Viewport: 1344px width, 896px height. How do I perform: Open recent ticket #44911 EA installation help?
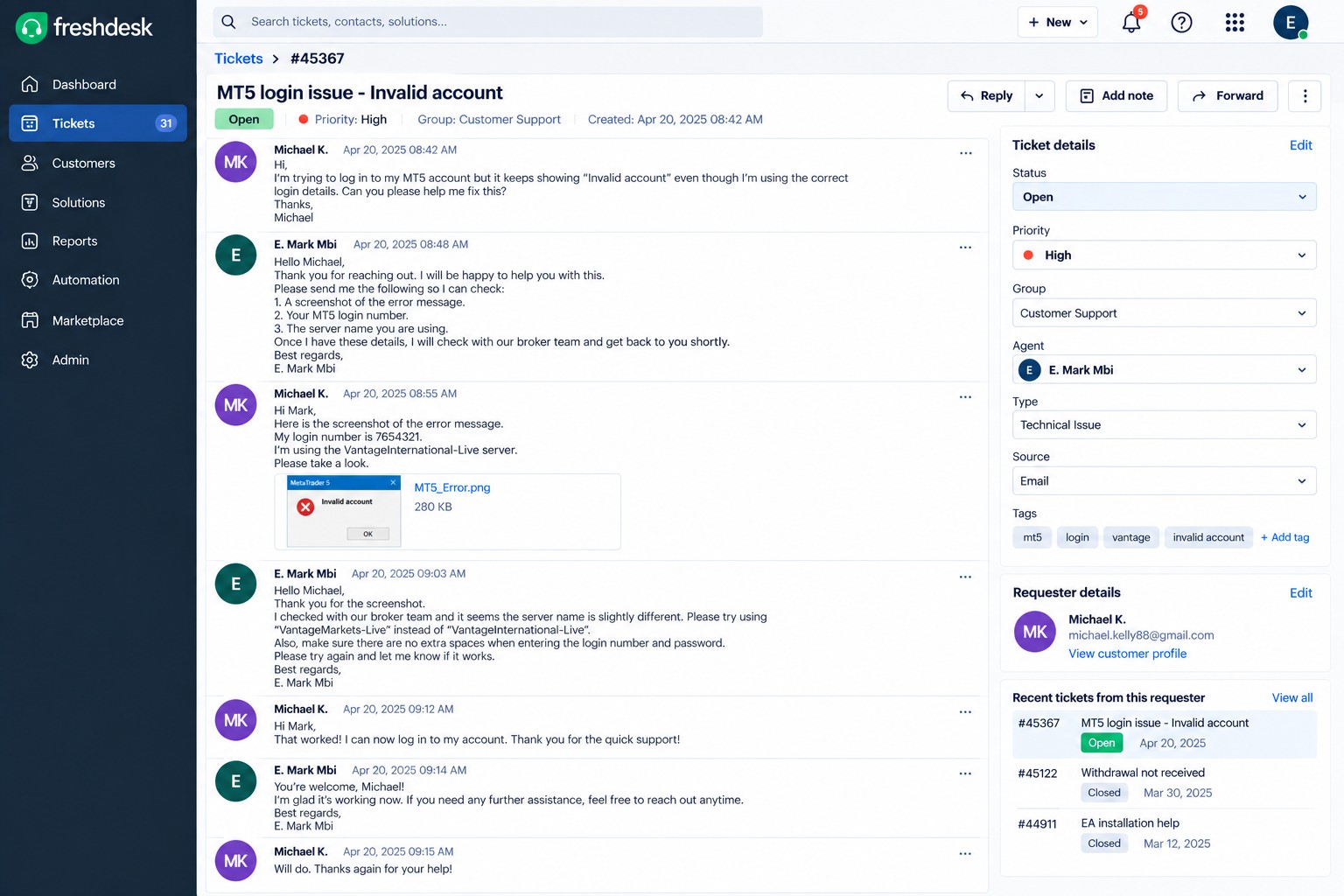click(x=1165, y=834)
